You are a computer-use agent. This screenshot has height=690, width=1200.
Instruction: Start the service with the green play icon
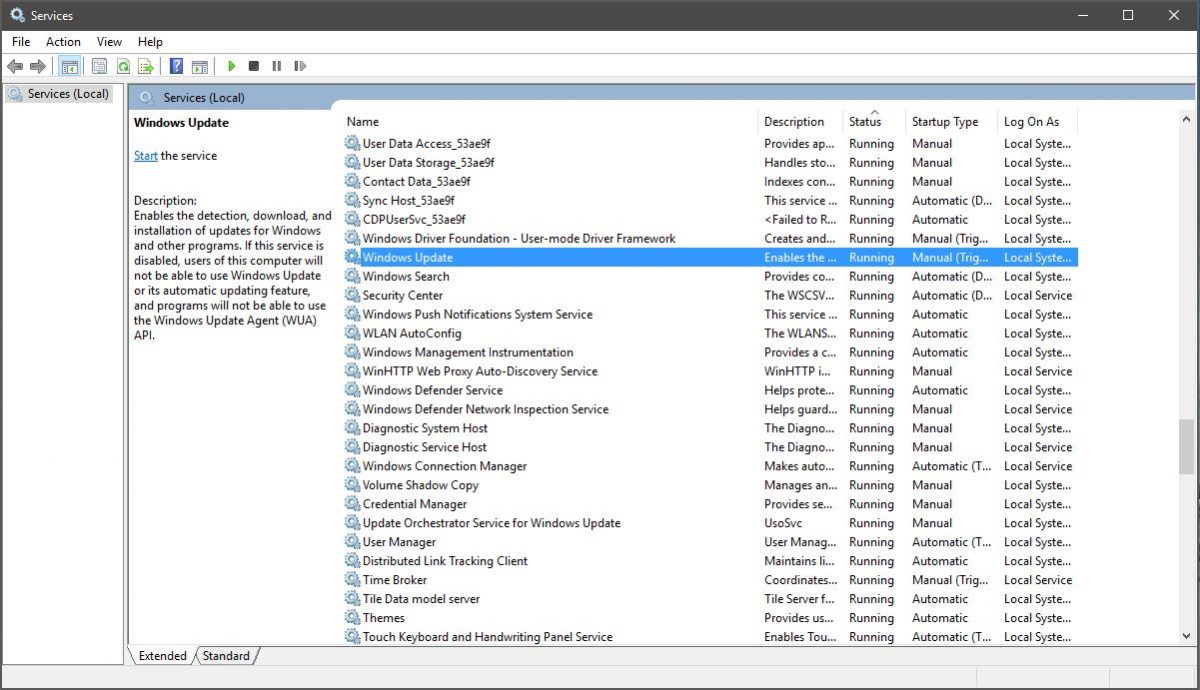tap(230, 66)
